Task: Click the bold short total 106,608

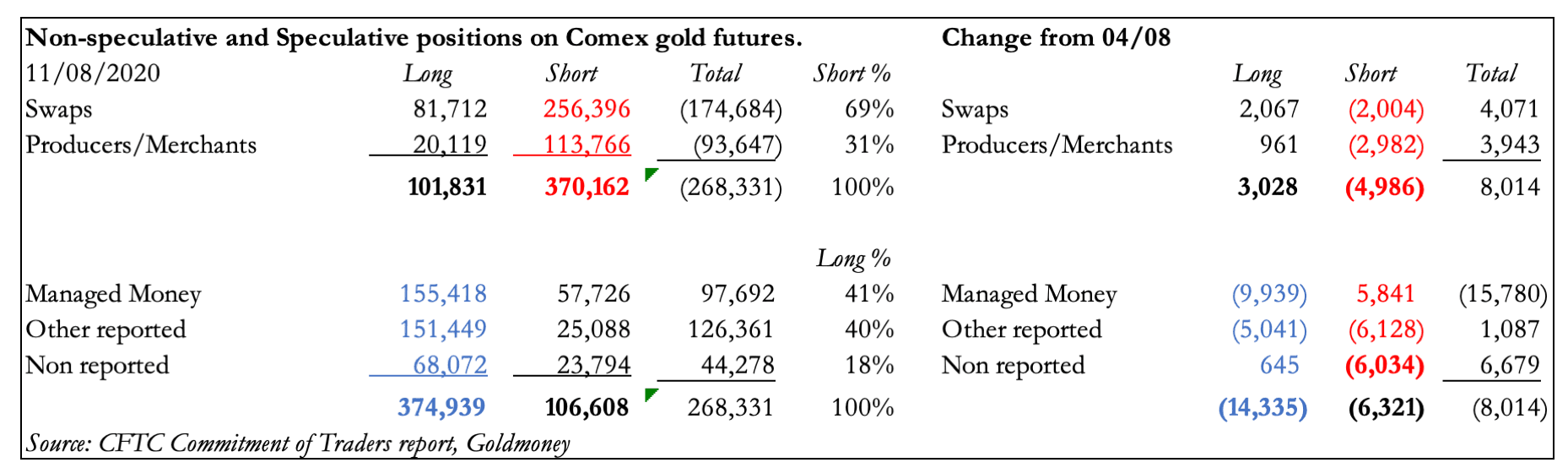Action: [587, 407]
